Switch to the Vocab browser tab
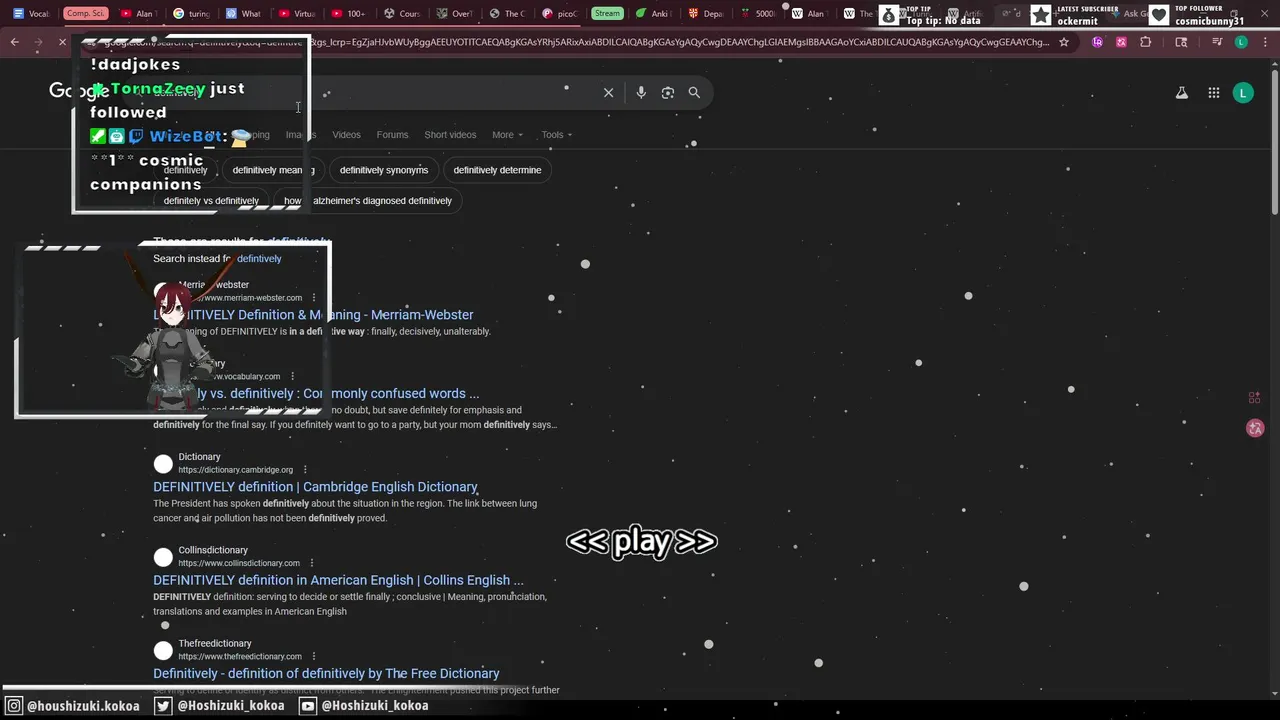Viewport: 1280px width, 720px height. (x=32, y=13)
